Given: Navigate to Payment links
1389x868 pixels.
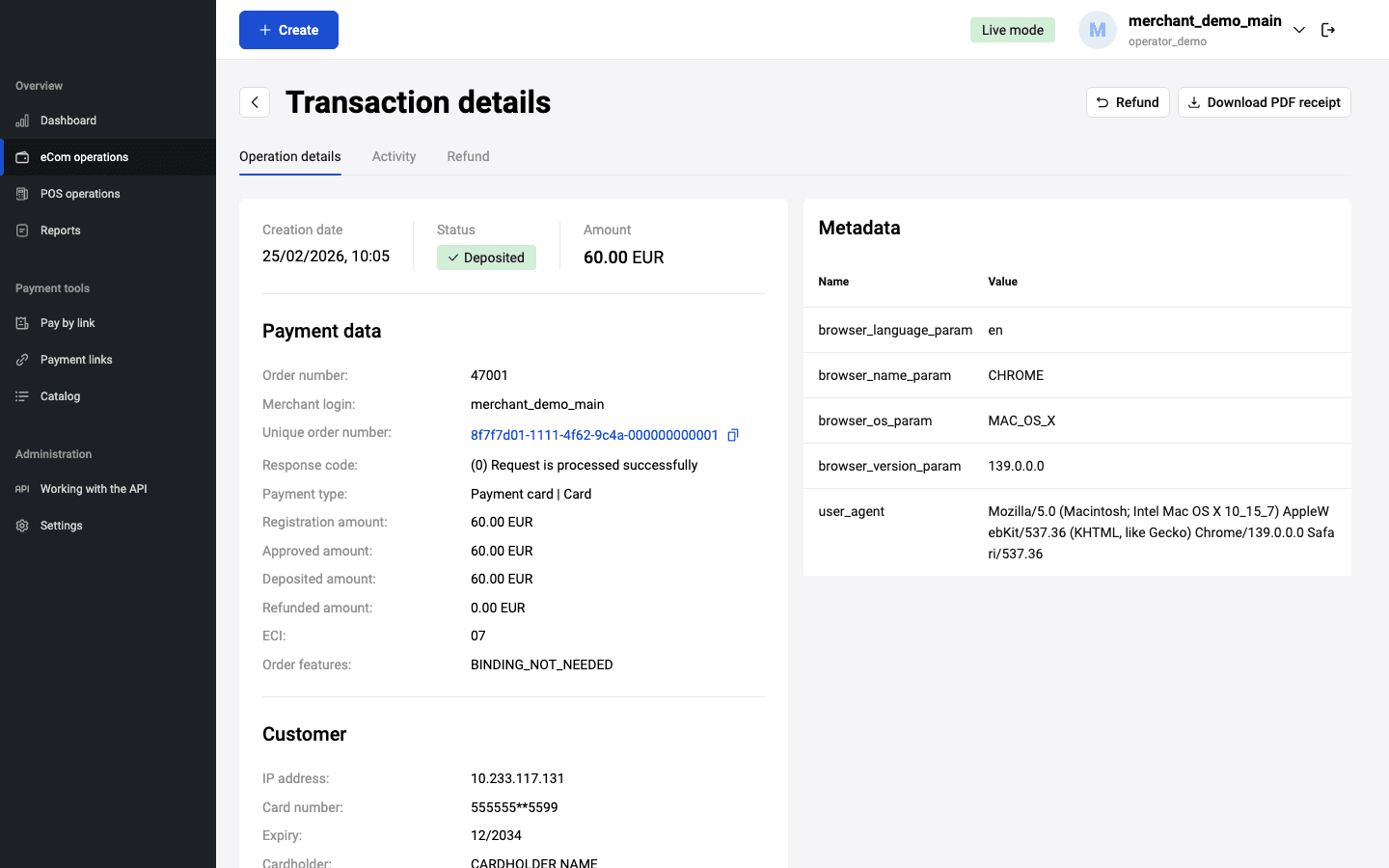Looking at the screenshot, I should pos(76,360).
